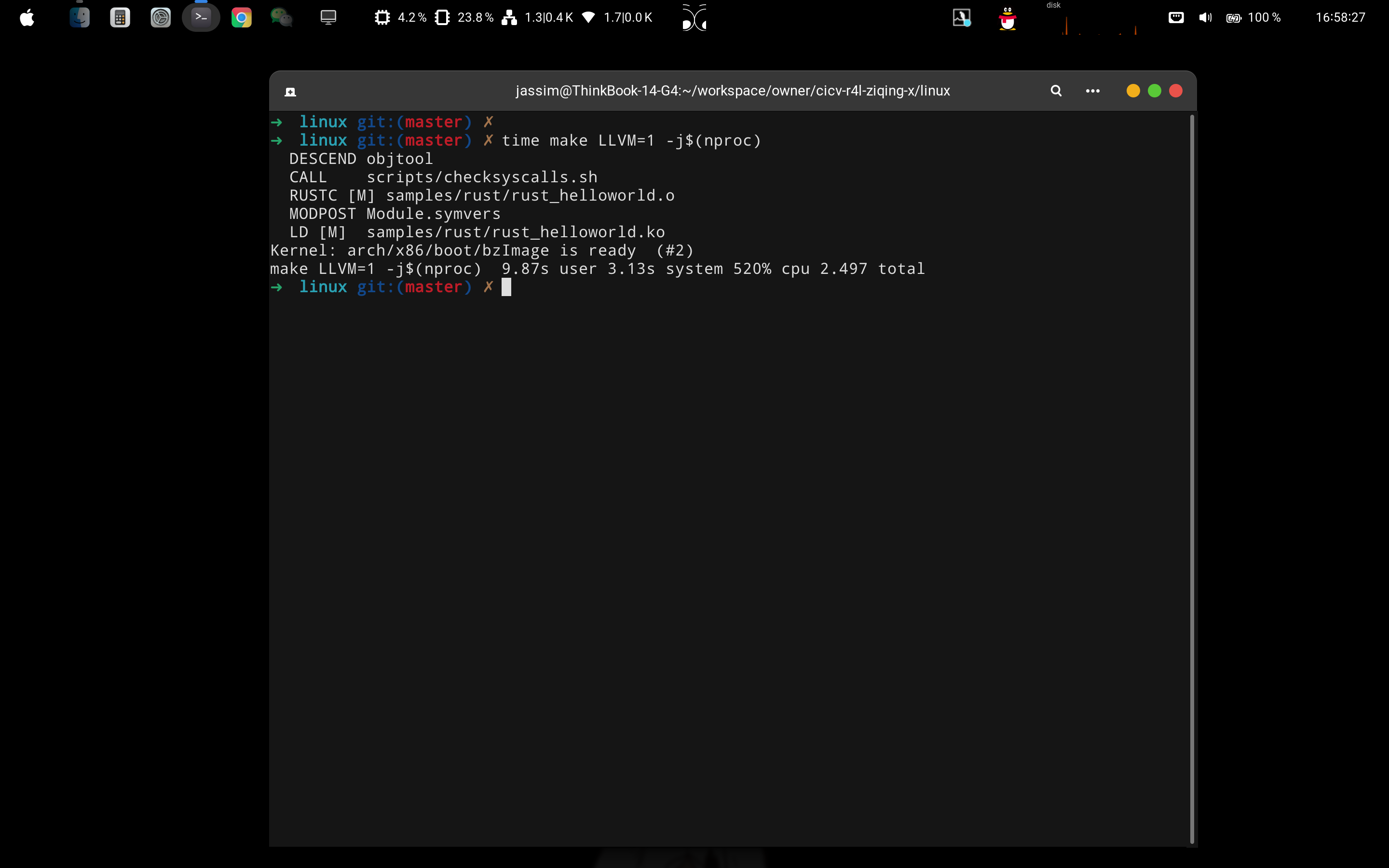
Task: Click the red close circle button
Action: click(x=1175, y=91)
